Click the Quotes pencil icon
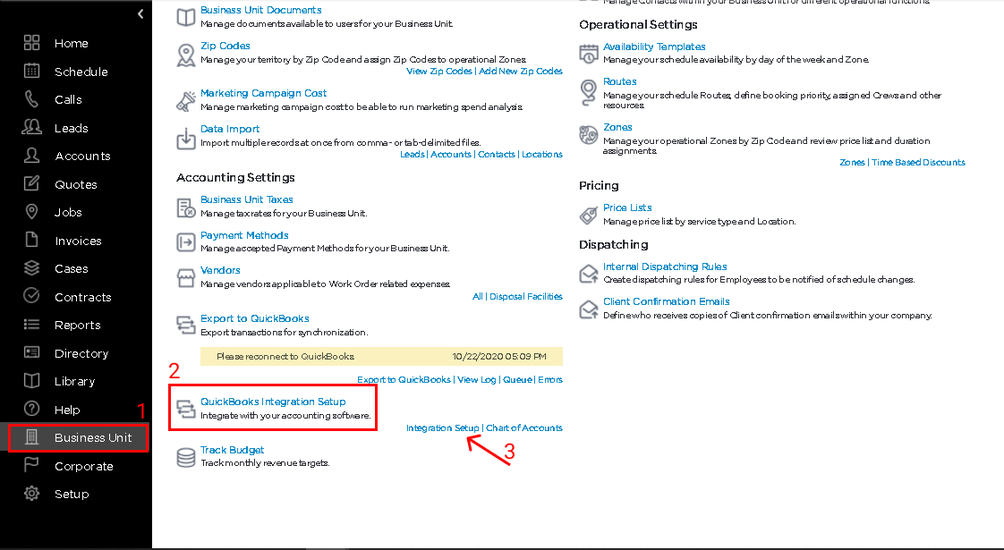1004x550 pixels. coord(31,184)
